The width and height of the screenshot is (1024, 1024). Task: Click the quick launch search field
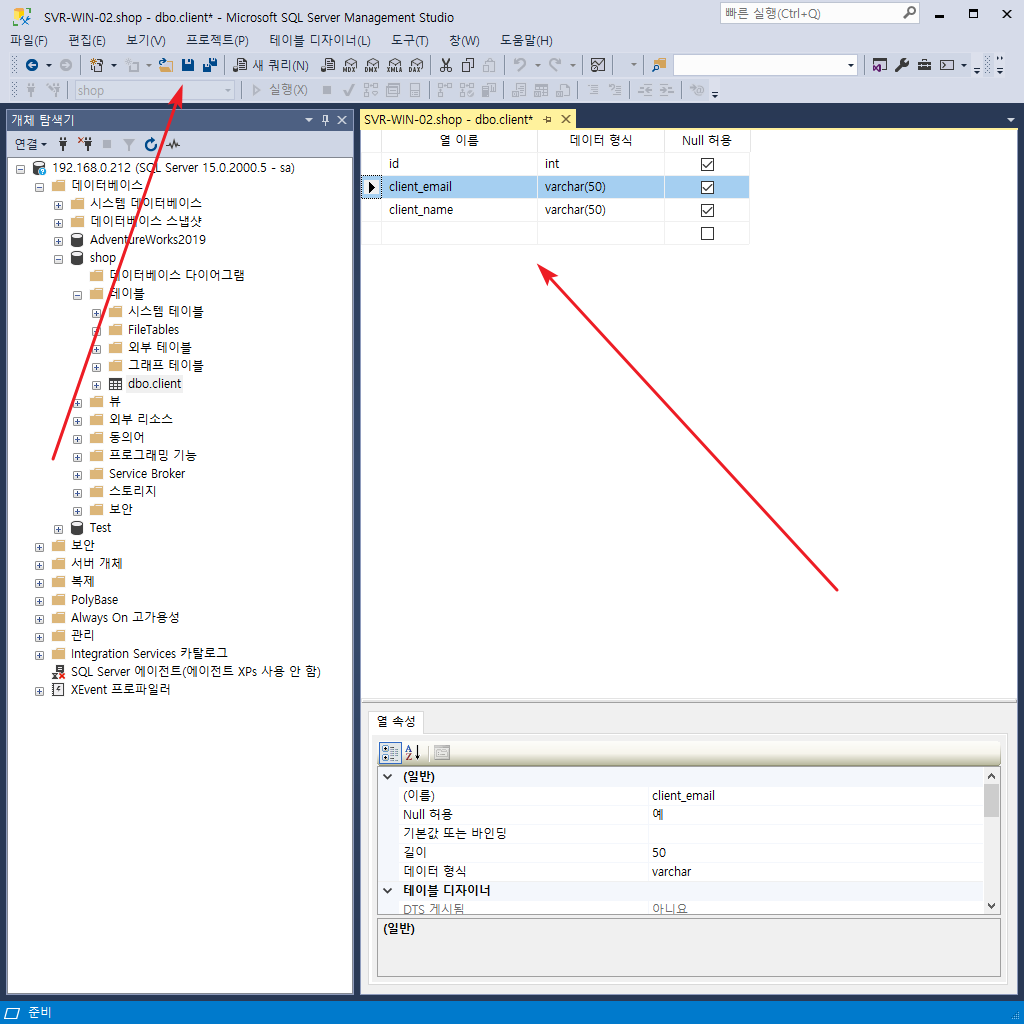(x=820, y=13)
